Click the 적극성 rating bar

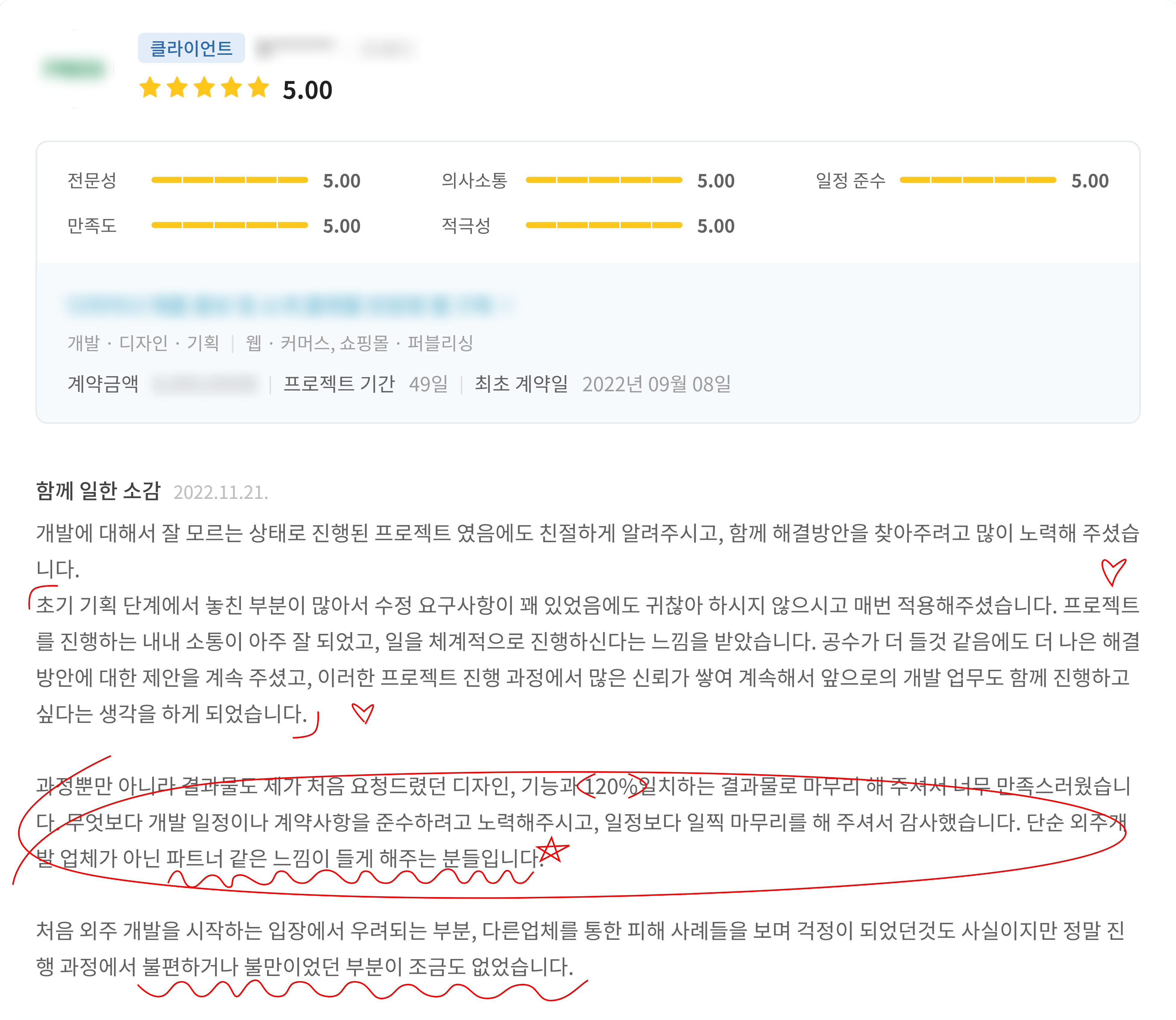(604, 225)
